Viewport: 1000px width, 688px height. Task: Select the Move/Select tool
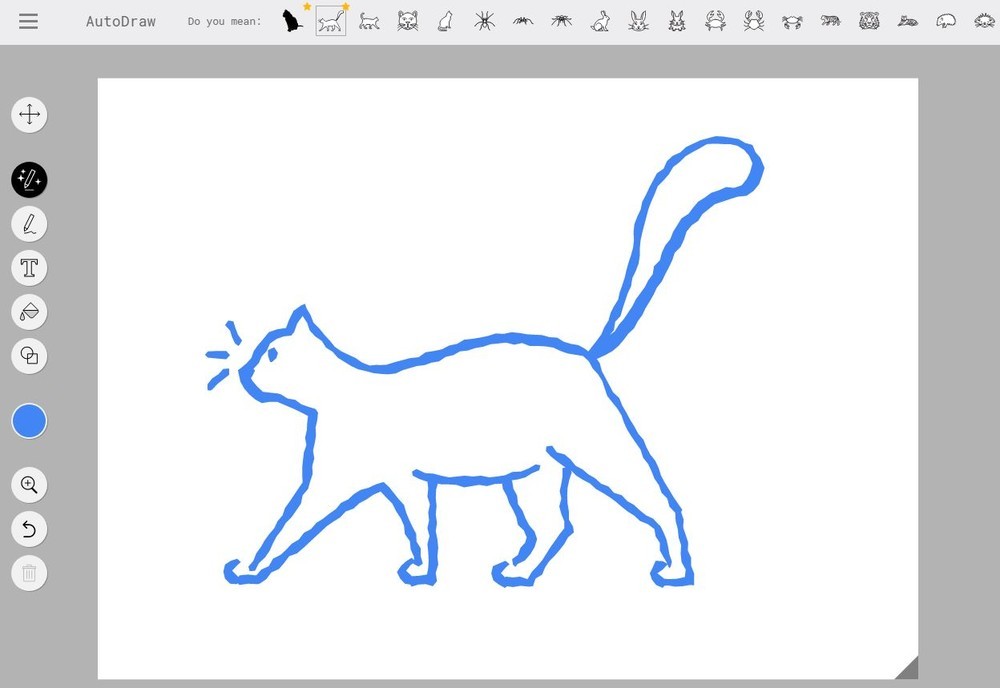click(x=29, y=114)
